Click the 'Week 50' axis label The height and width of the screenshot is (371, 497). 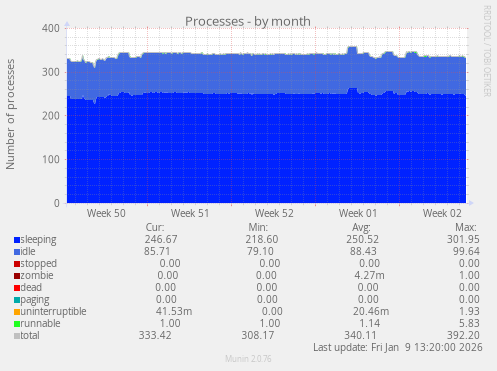(x=106, y=213)
